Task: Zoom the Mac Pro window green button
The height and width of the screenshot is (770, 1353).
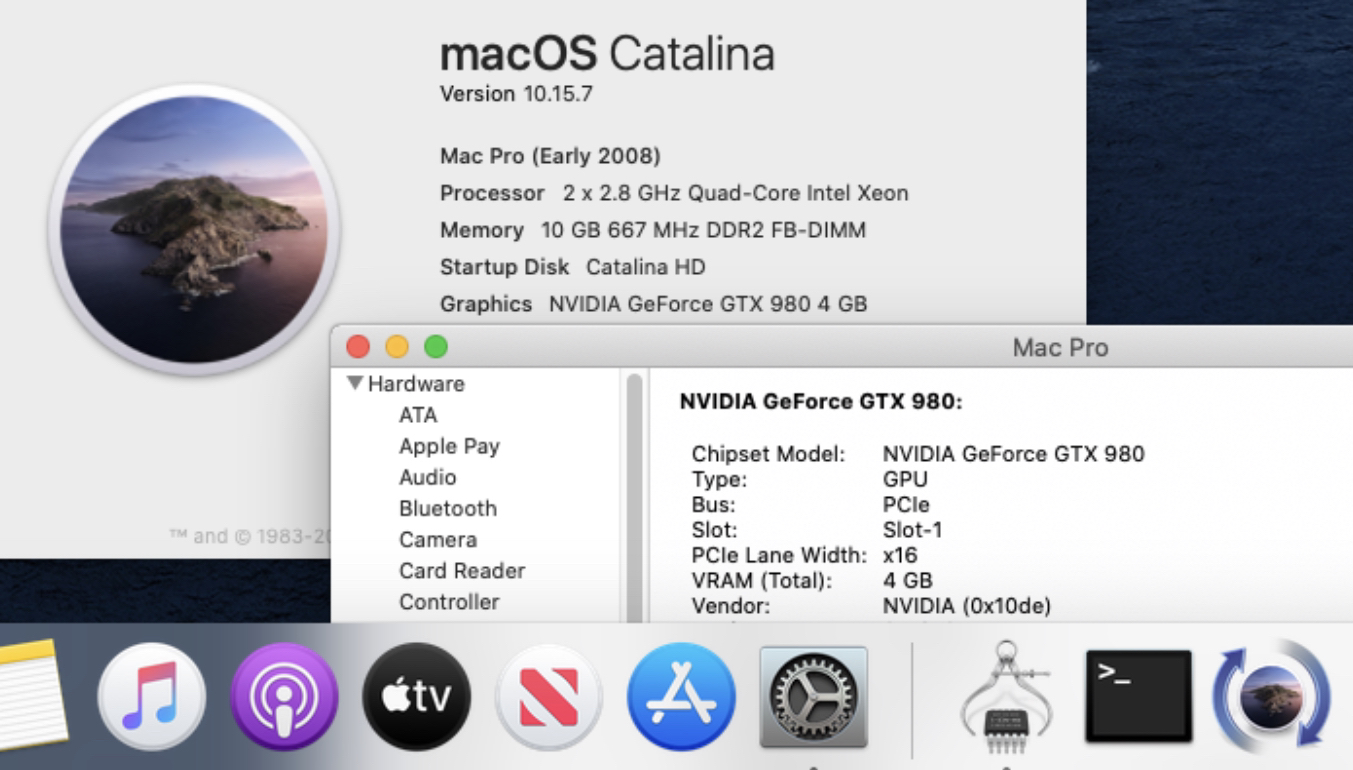Action: (x=436, y=347)
